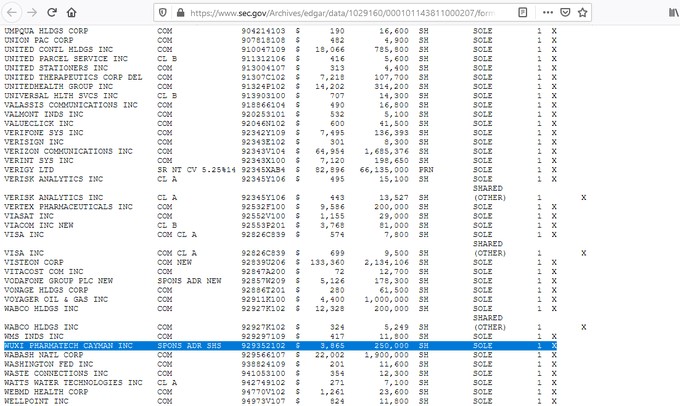Viewport: 680px width, 406px height.
Task: Click value 133,360 in Visteon row
Action: 327,262
